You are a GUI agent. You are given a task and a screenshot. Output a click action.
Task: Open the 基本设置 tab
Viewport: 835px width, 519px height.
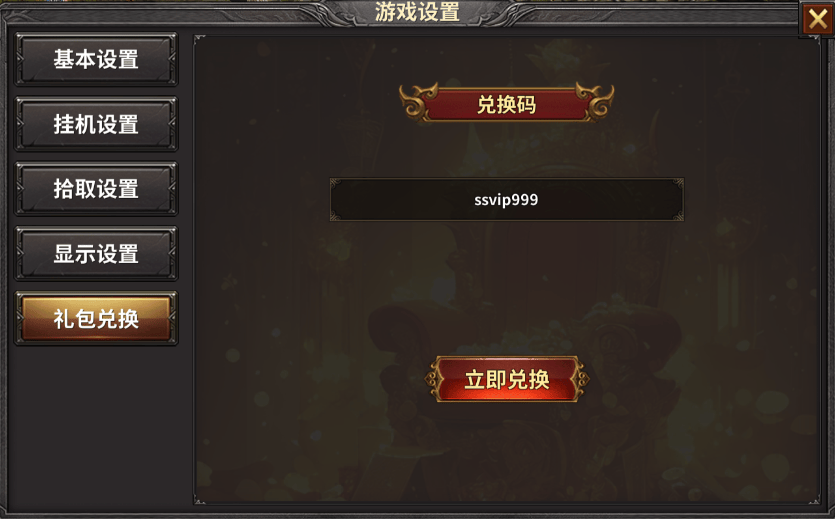point(96,59)
